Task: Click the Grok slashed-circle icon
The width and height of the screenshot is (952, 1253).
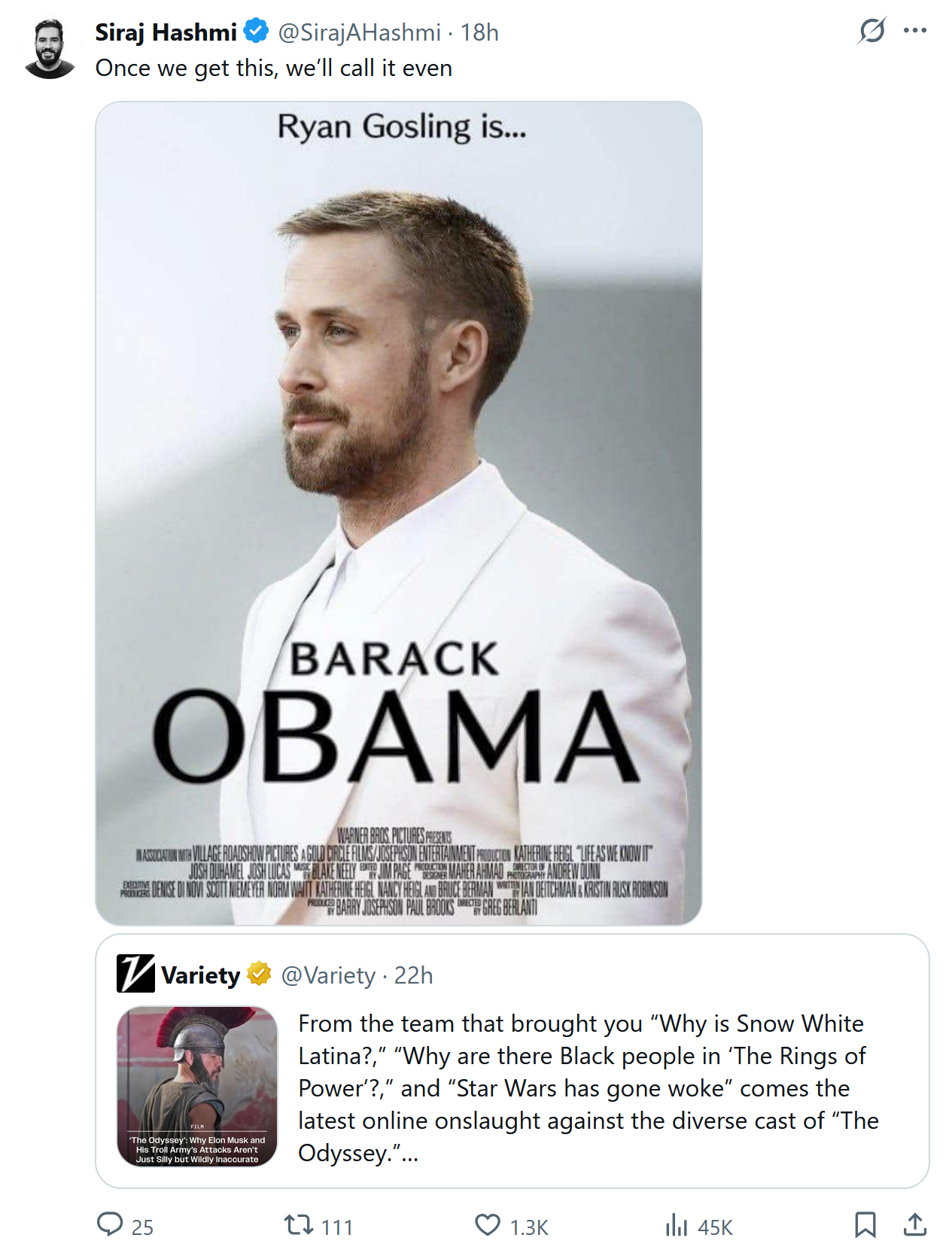Action: 871,31
